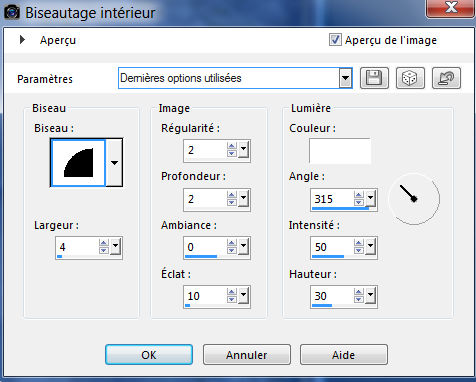Click the white Couleur light color swatch
Screen dimensions: 476x382
340,151
